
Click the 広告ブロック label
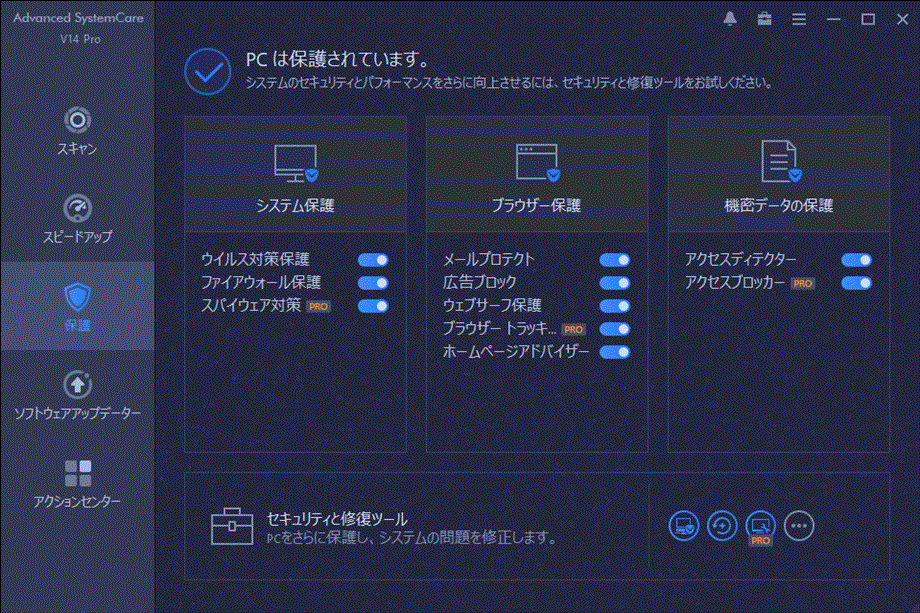(480, 282)
